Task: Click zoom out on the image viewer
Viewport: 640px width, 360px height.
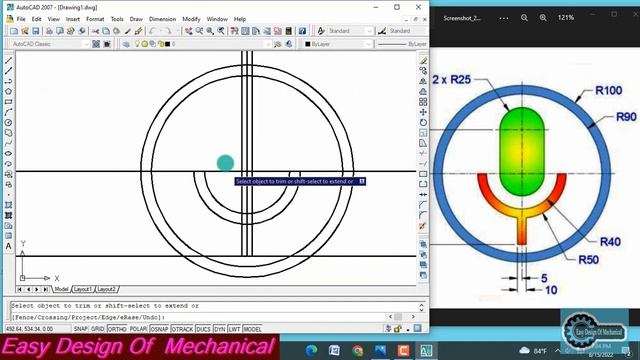Action: click(524, 18)
